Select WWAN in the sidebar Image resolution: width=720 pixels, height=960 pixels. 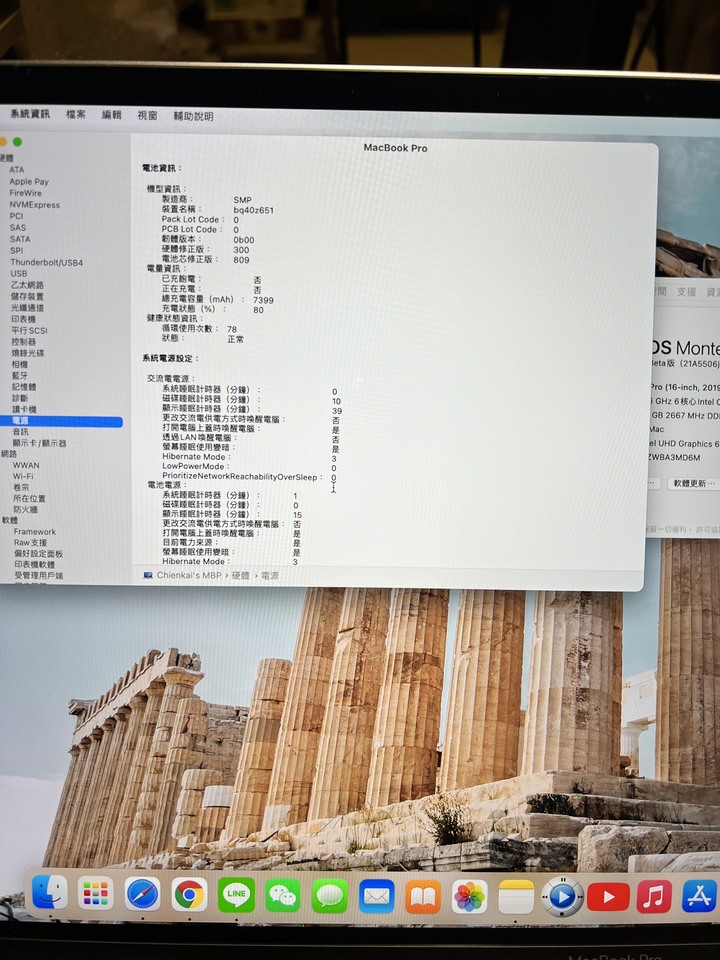pos(26,465)
